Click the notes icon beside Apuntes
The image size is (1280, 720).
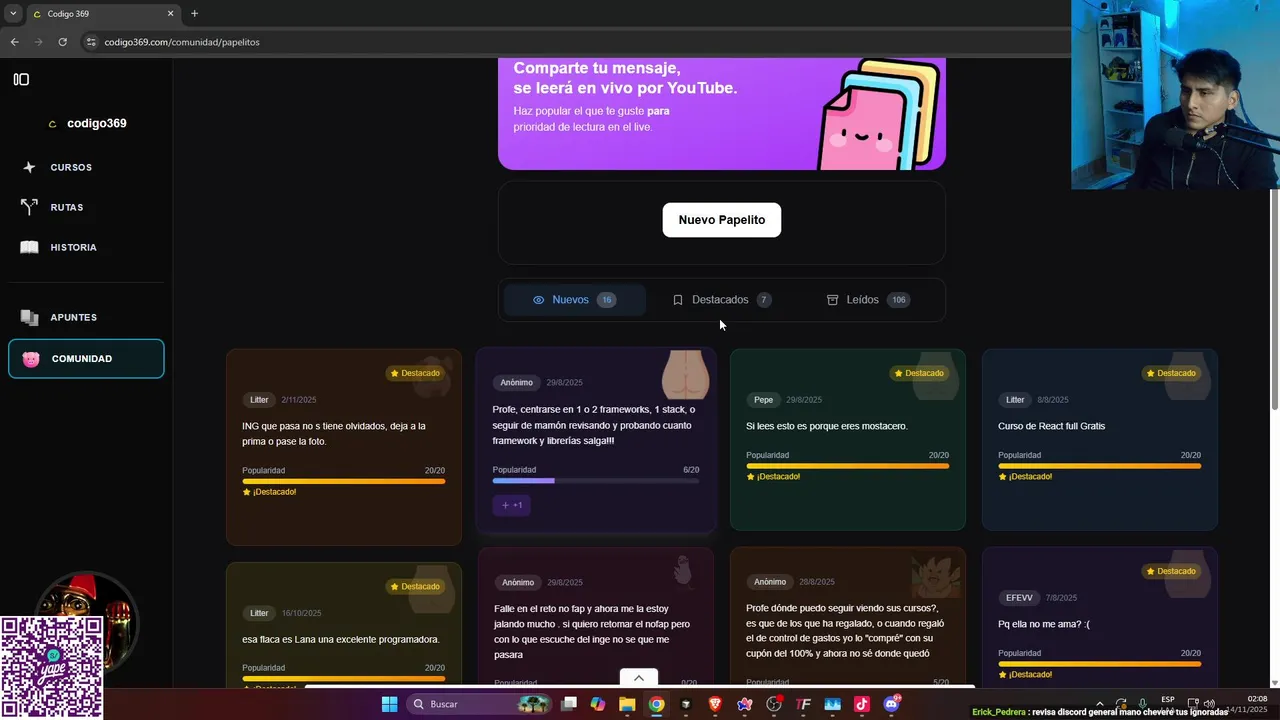pyautogui.click(x=29, y=317)
